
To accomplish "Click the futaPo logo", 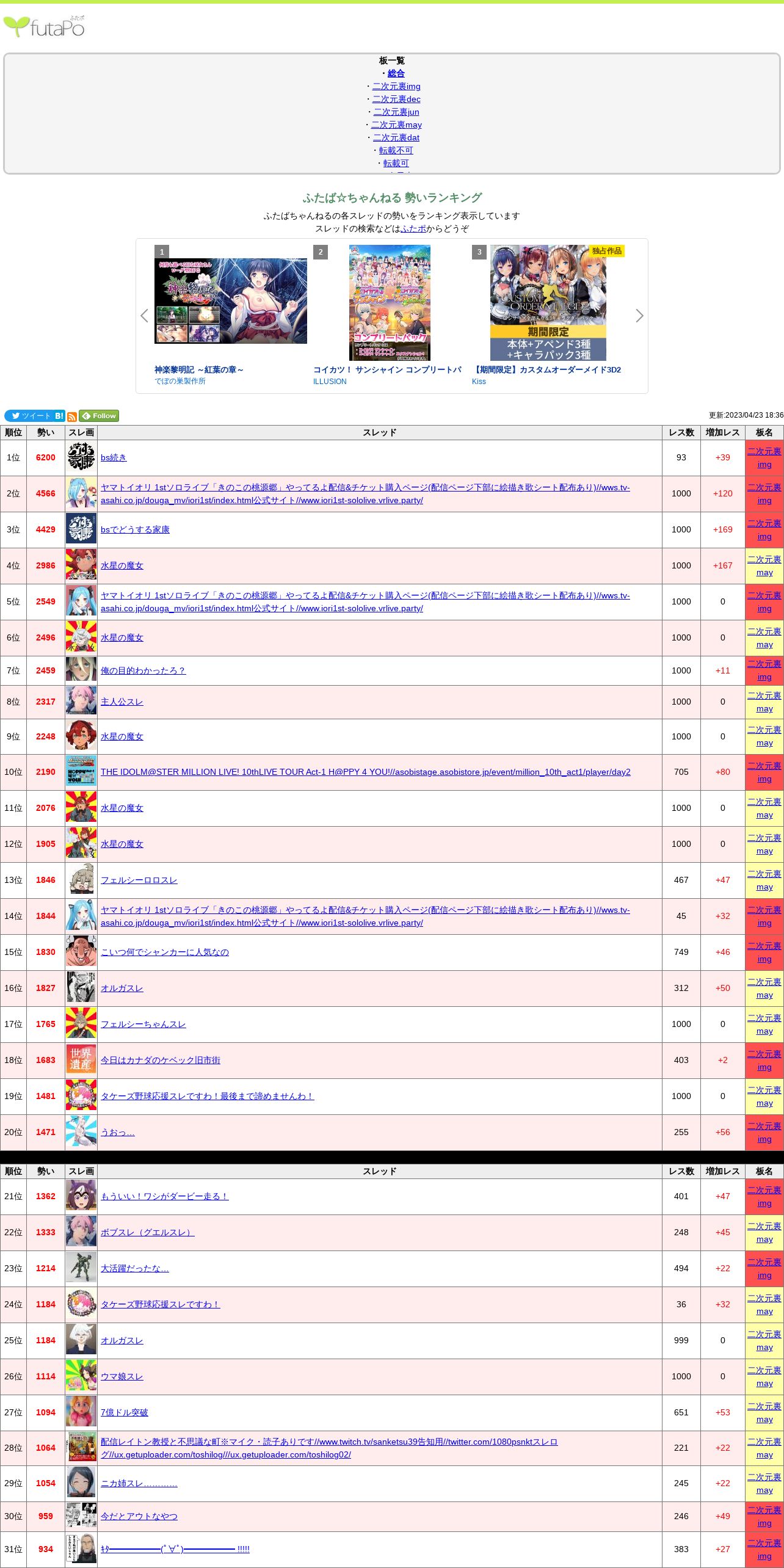I will pos(44,27).
